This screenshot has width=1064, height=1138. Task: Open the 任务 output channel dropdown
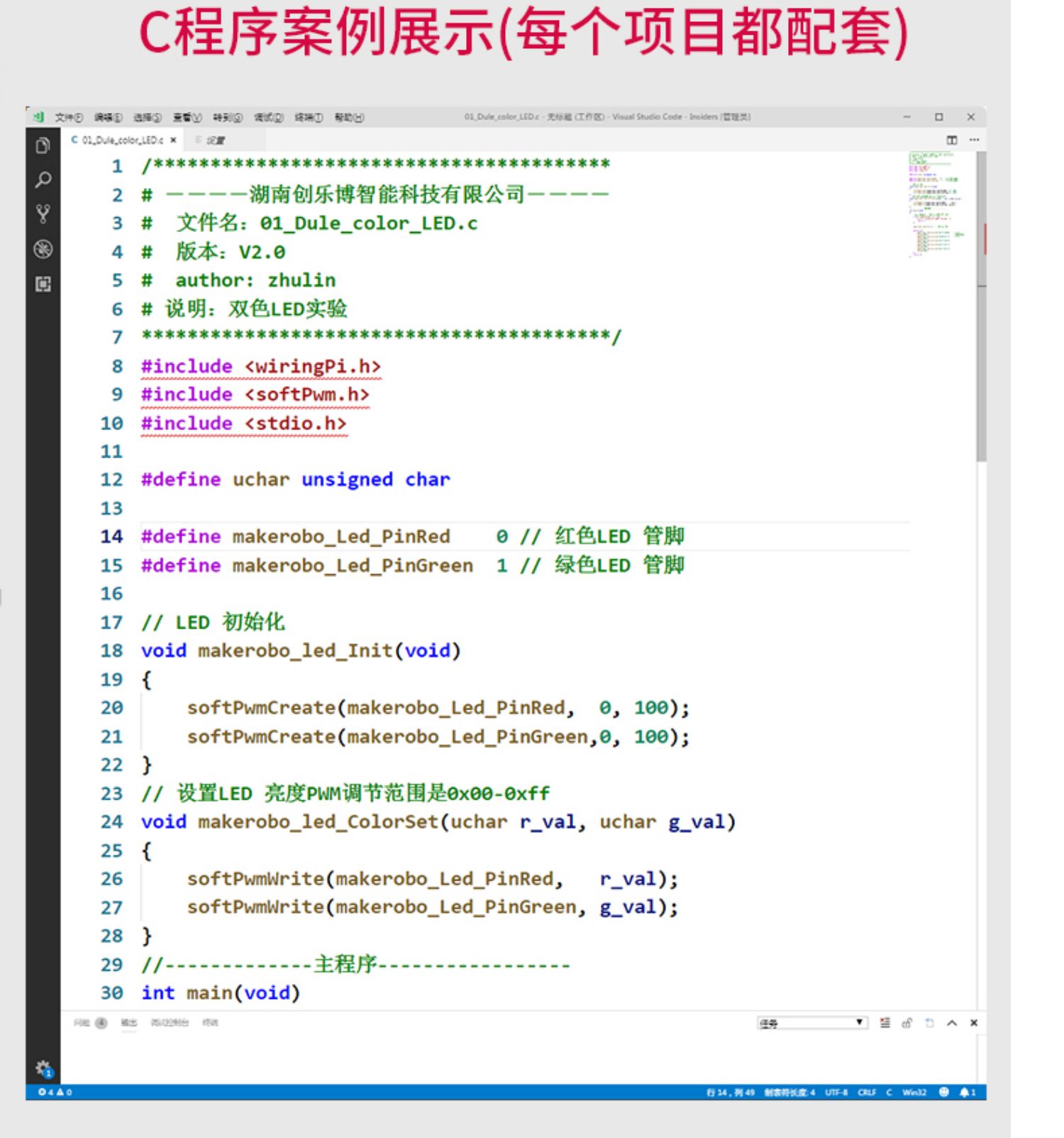(812, 1023)
